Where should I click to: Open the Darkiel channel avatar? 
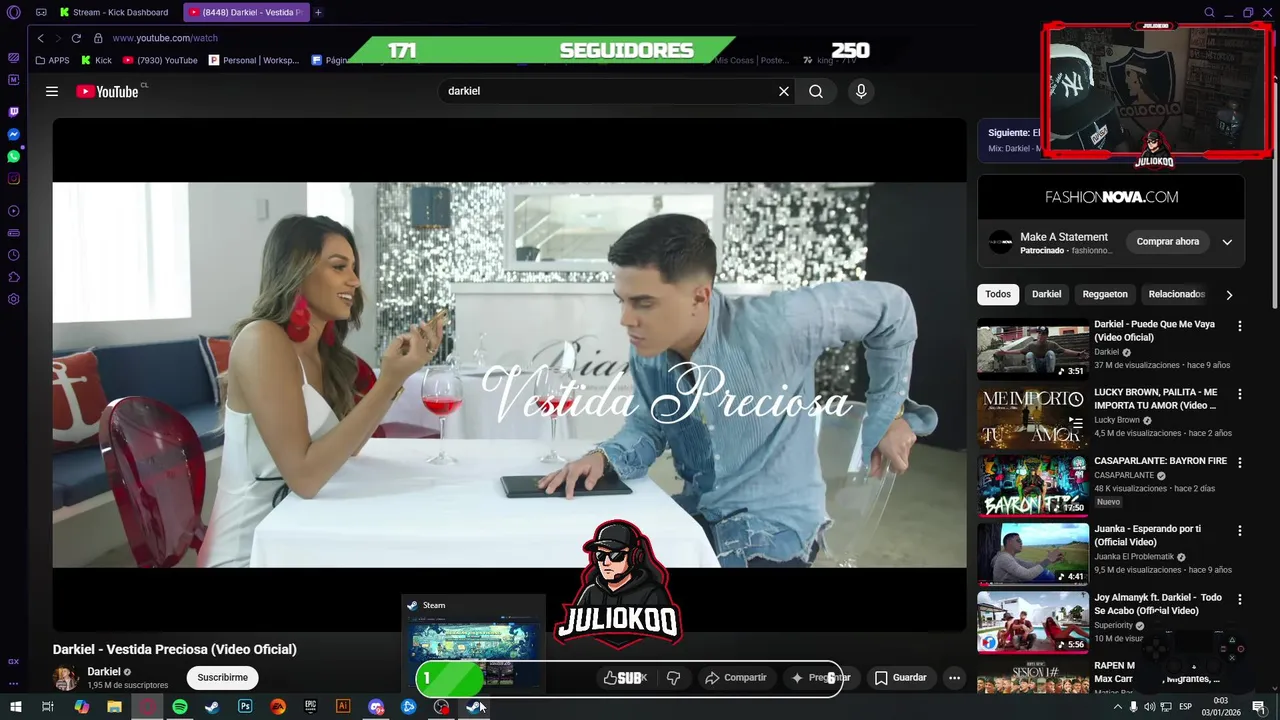(x=66, y=677)
